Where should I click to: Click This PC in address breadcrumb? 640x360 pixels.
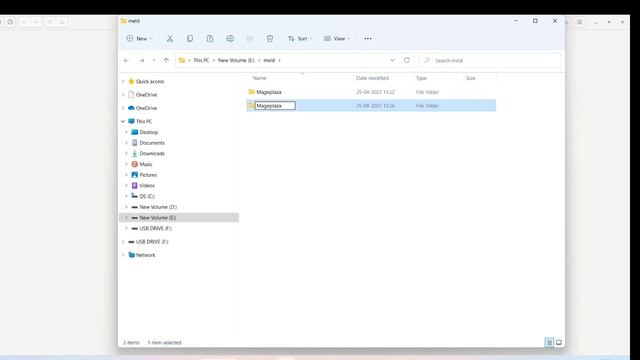pyautogui.click(x=201, y=60)
